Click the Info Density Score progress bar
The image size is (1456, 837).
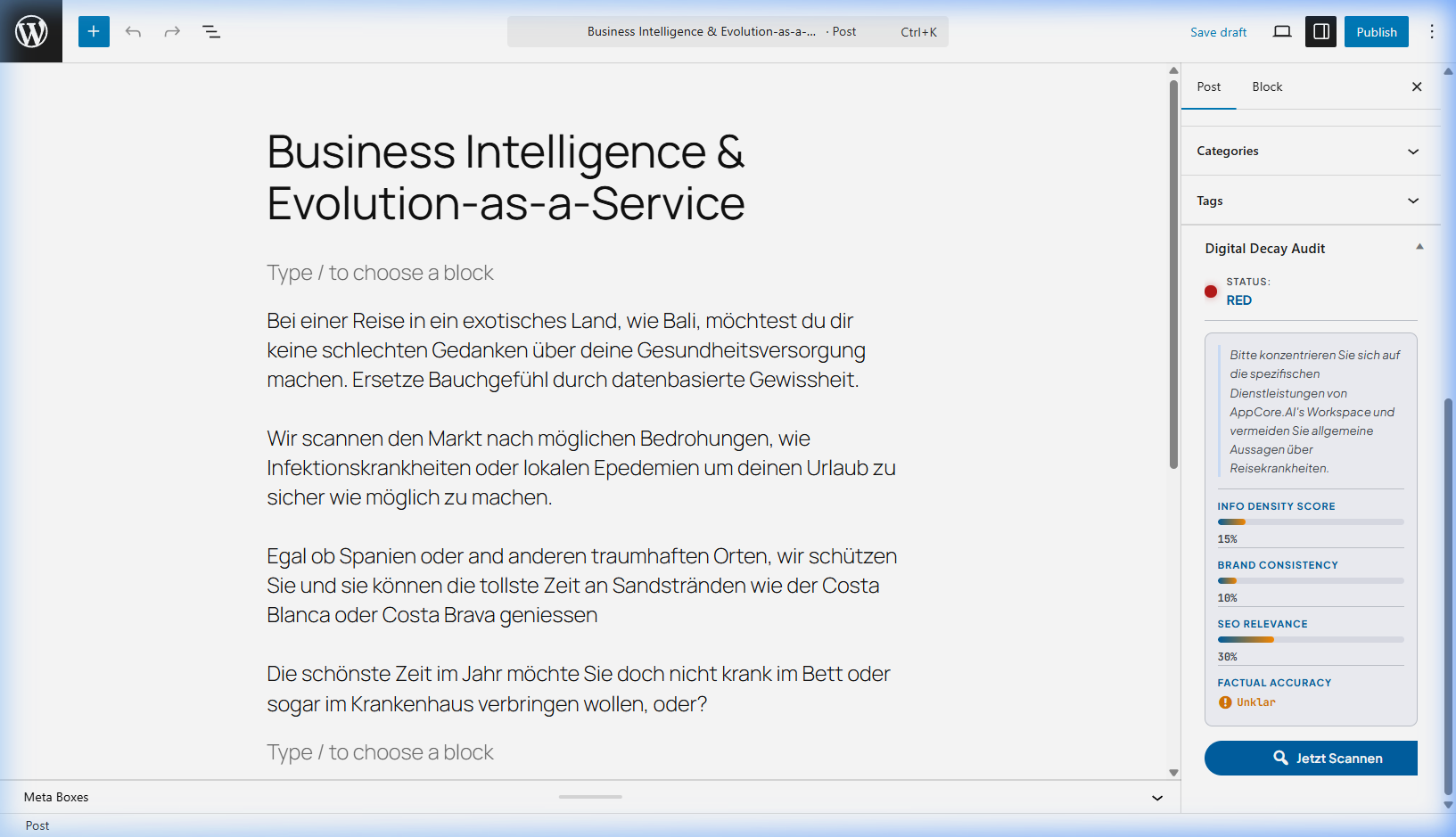(x=1311, y=521)
